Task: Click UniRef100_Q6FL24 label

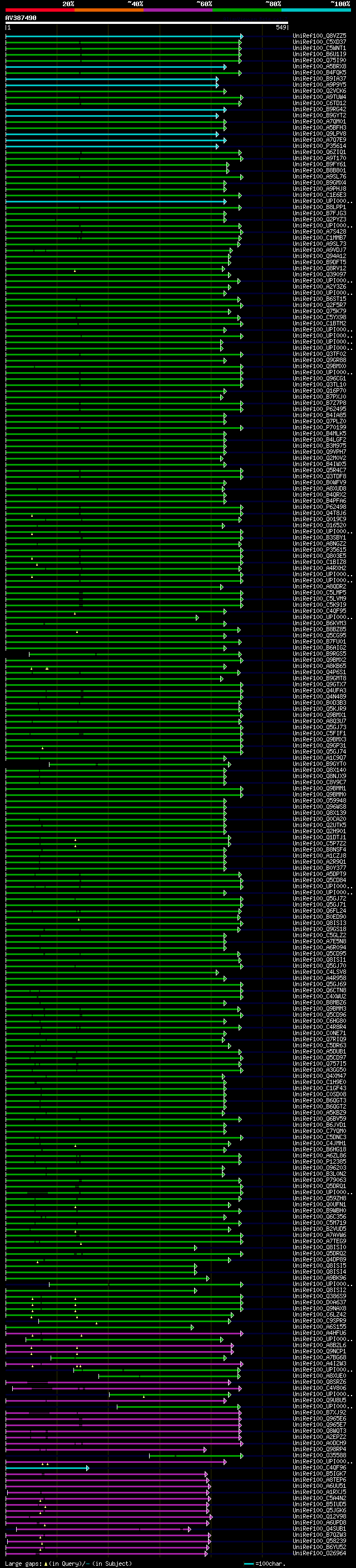Action: tap(319, 911)
